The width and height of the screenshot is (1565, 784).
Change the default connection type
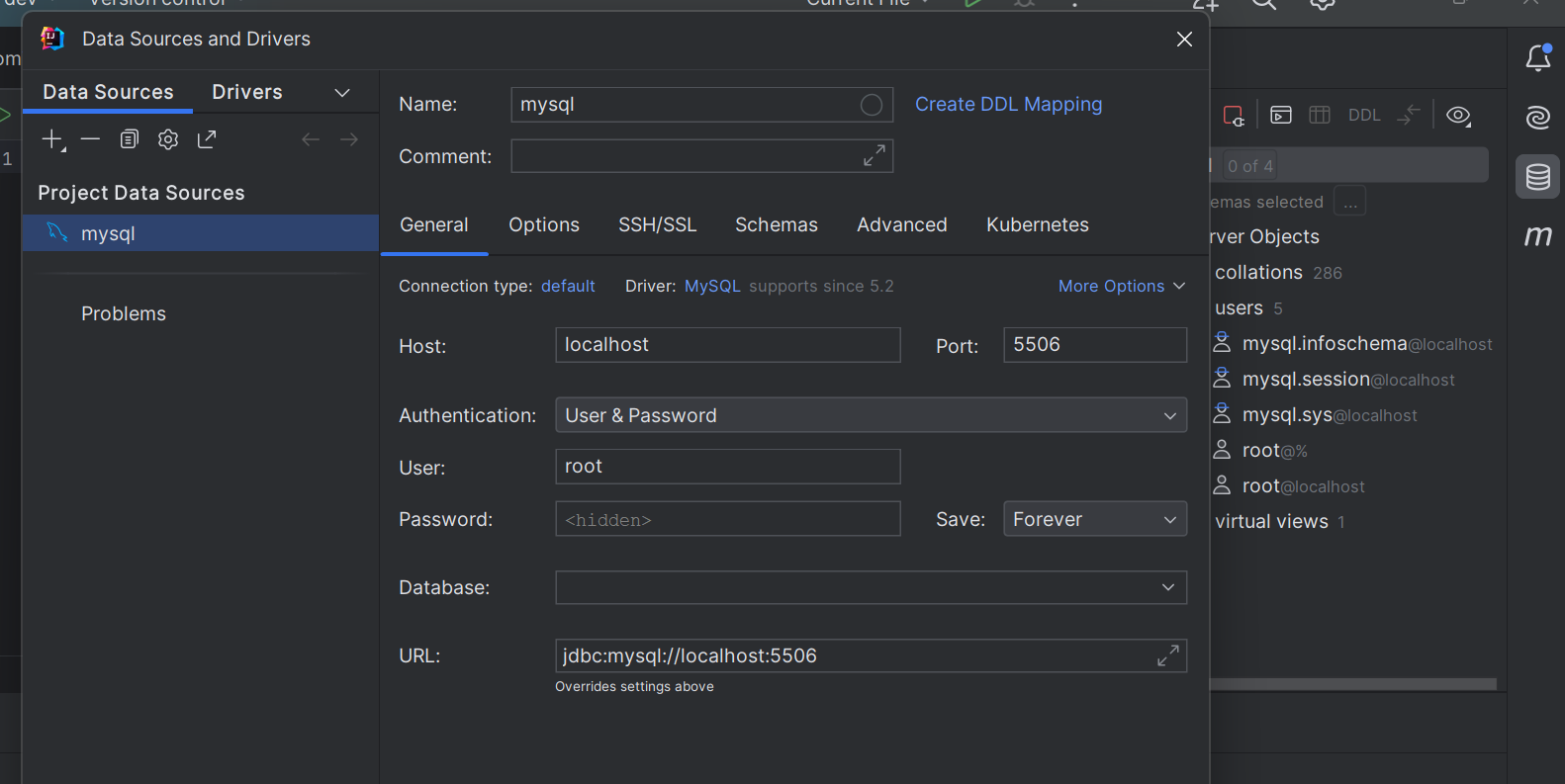(568, 286)
